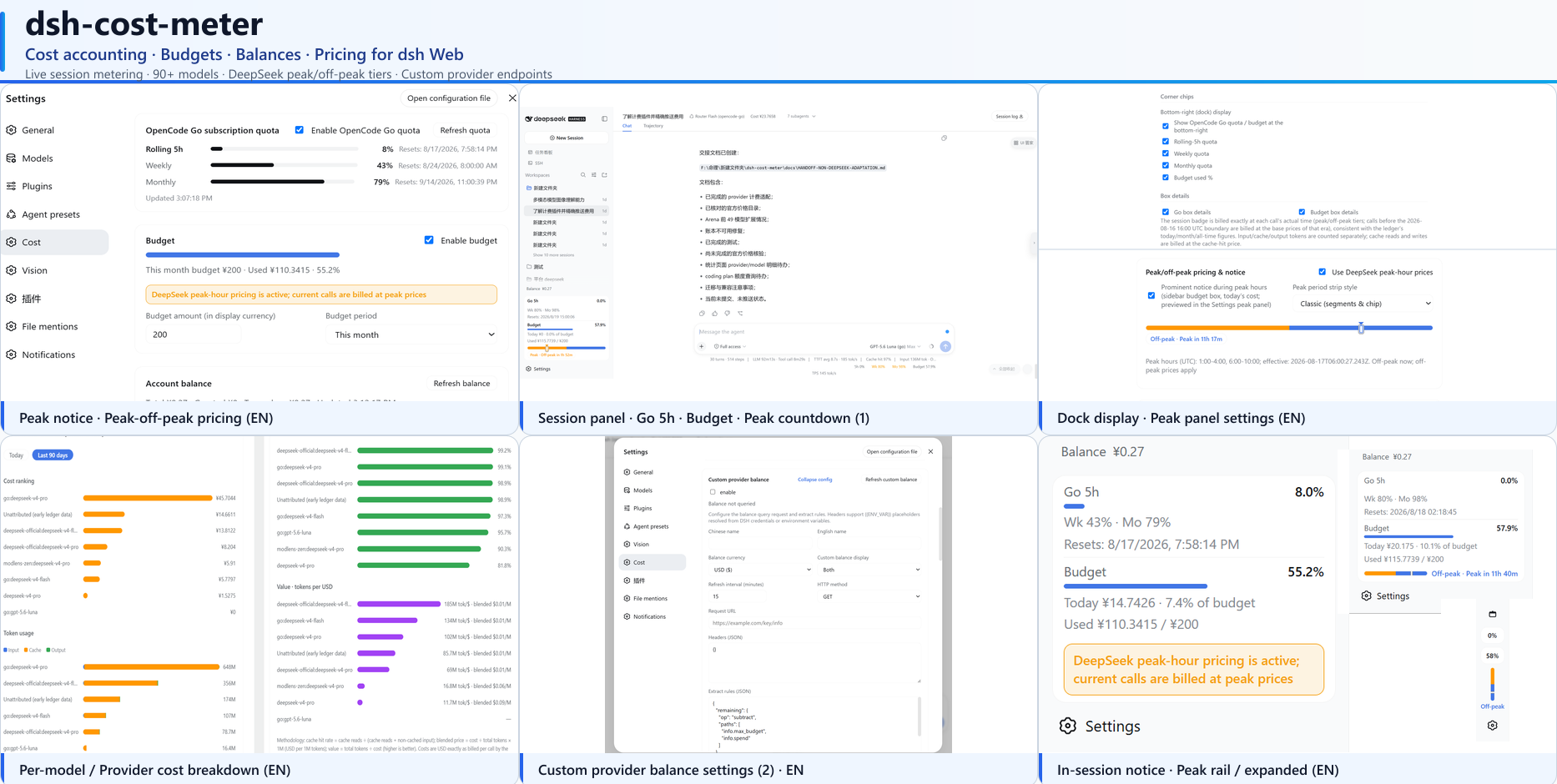Image resolution: width=1557 pixels, height=784 pixels.
Task: Click the plus icon in the message box
Action: (702, 346)
